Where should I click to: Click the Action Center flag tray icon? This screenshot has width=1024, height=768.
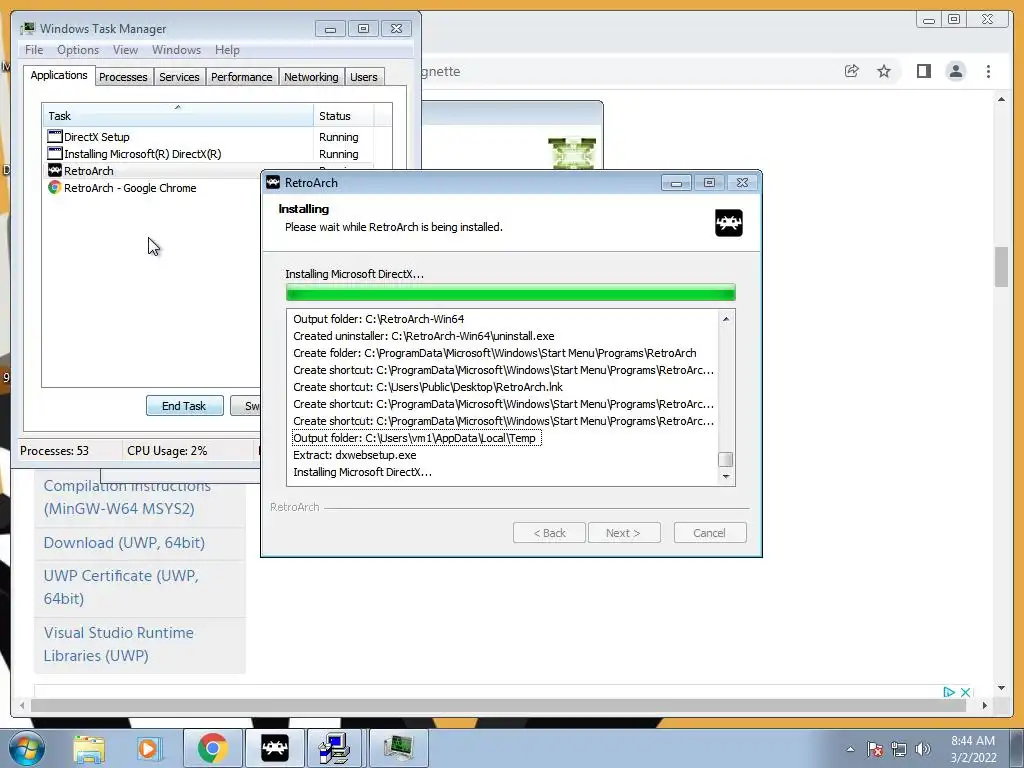pos(875,749)
